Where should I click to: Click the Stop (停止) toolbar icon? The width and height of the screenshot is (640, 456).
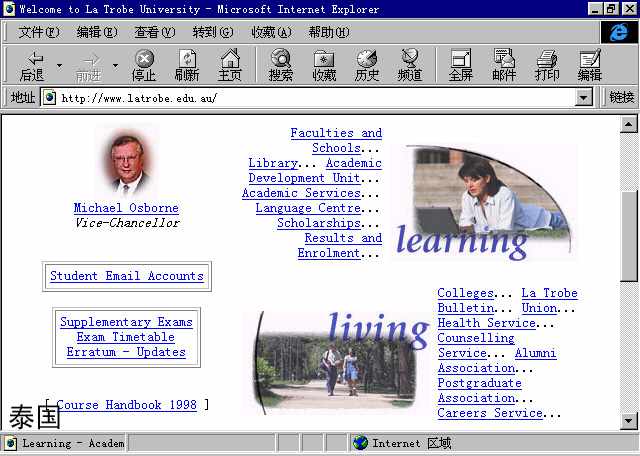point(144,66)
